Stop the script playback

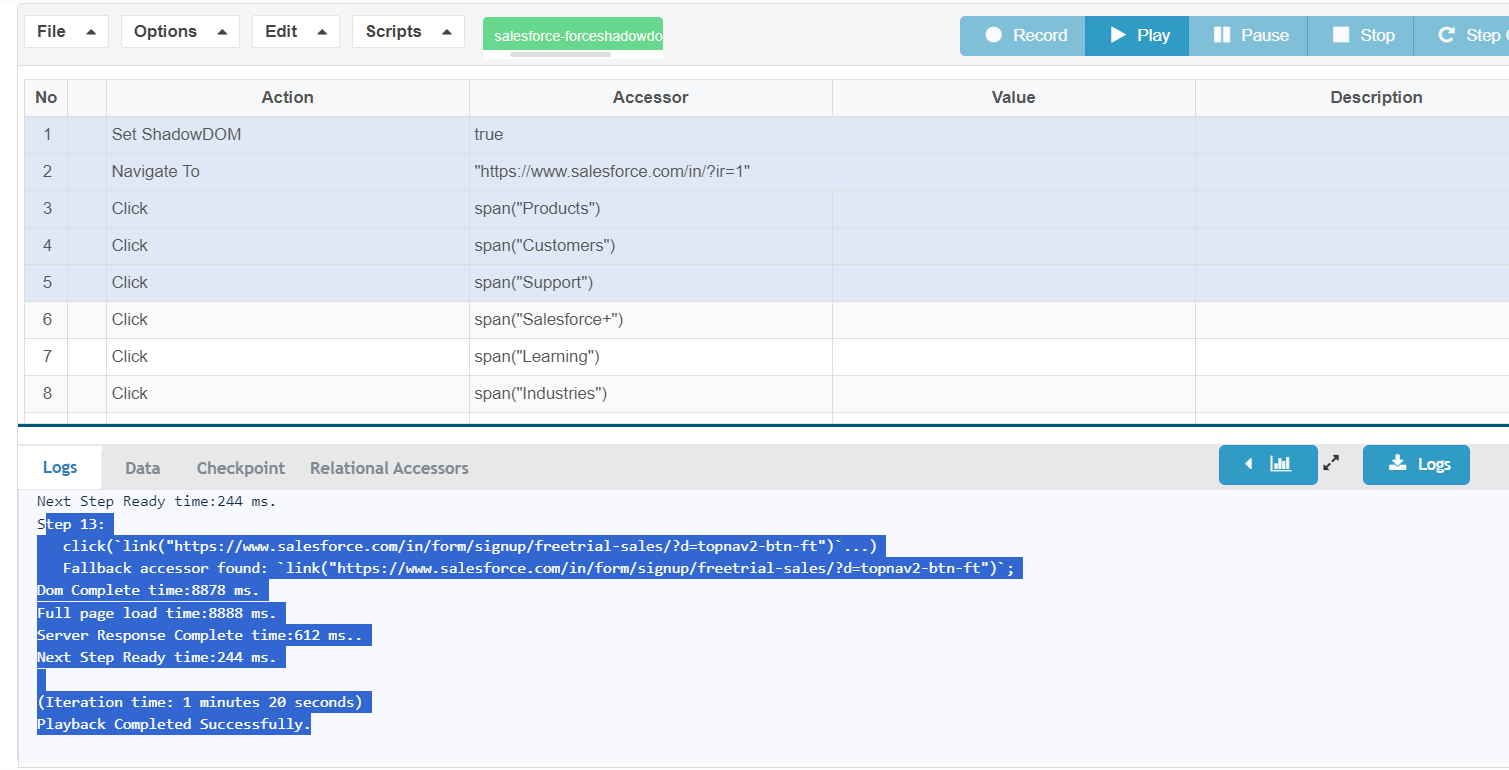1361,36
